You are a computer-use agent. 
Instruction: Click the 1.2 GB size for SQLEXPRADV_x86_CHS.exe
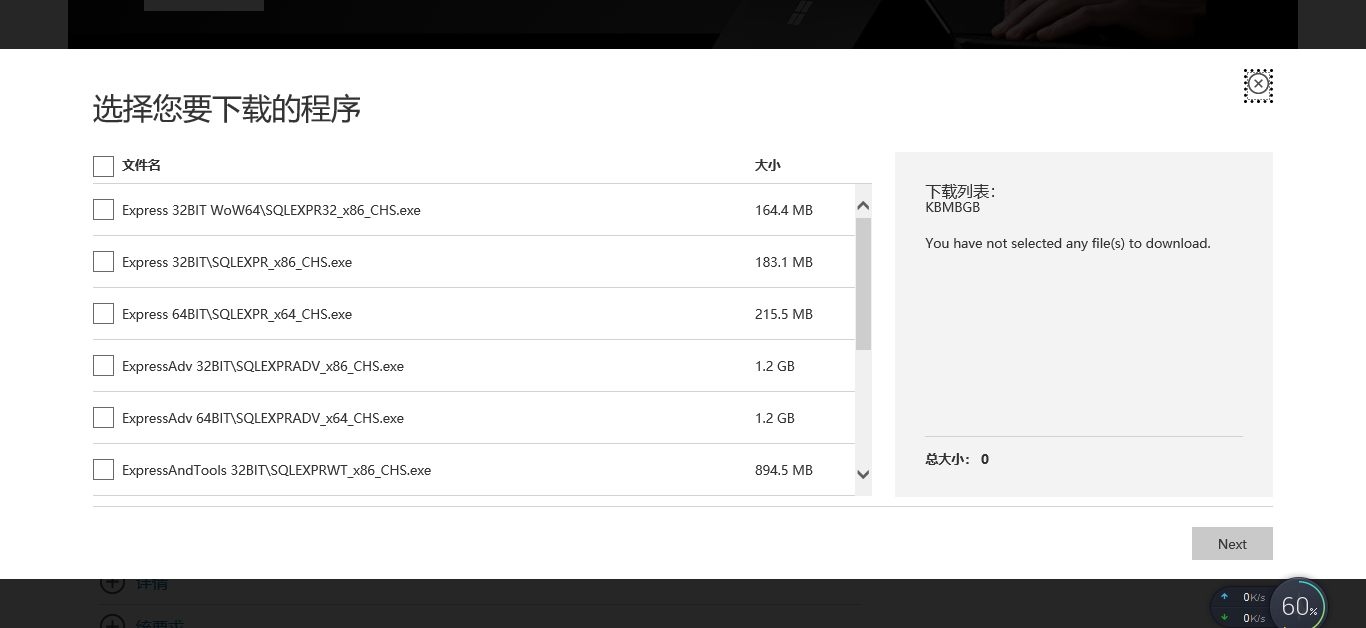coord(775,366)
